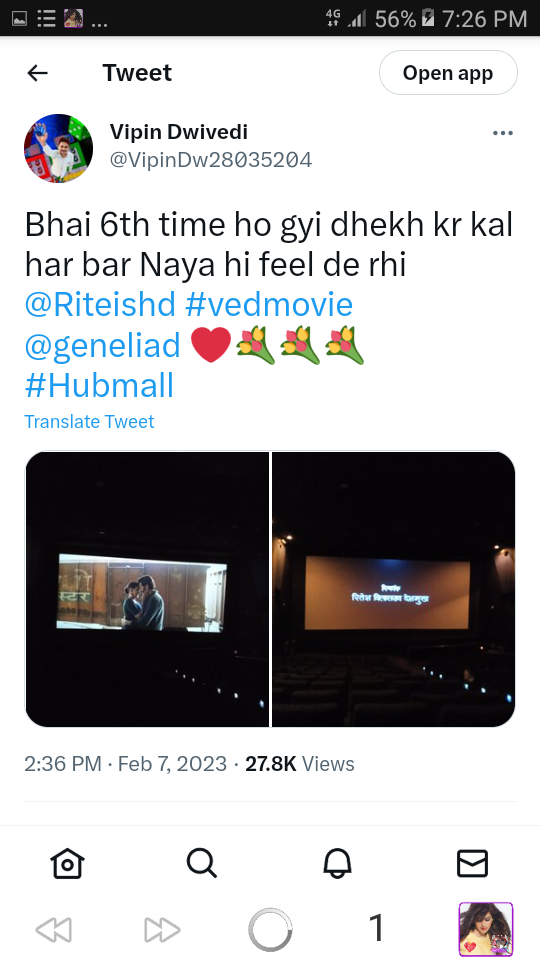Viewport: 540px width, 960px height.
Task: Open the @Riteishd mention
Action: (100, 304)
